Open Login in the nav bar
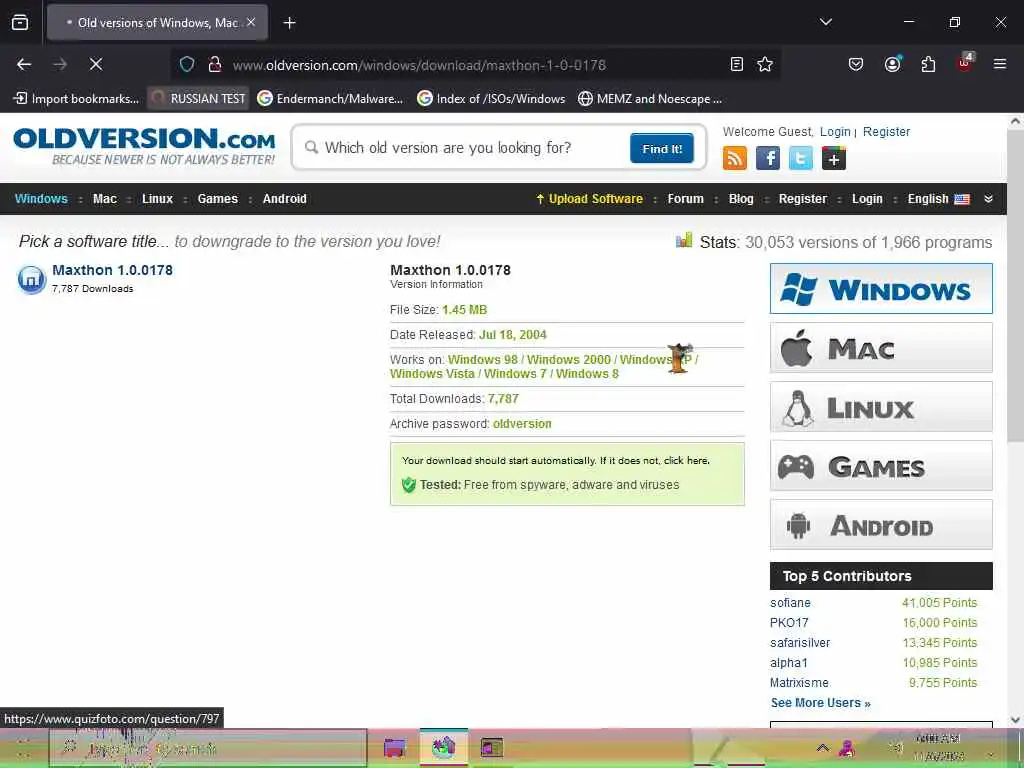Image resolution: width=1024 pixels, height=768 pixels. pyautogui.click(x=867, y=199)
